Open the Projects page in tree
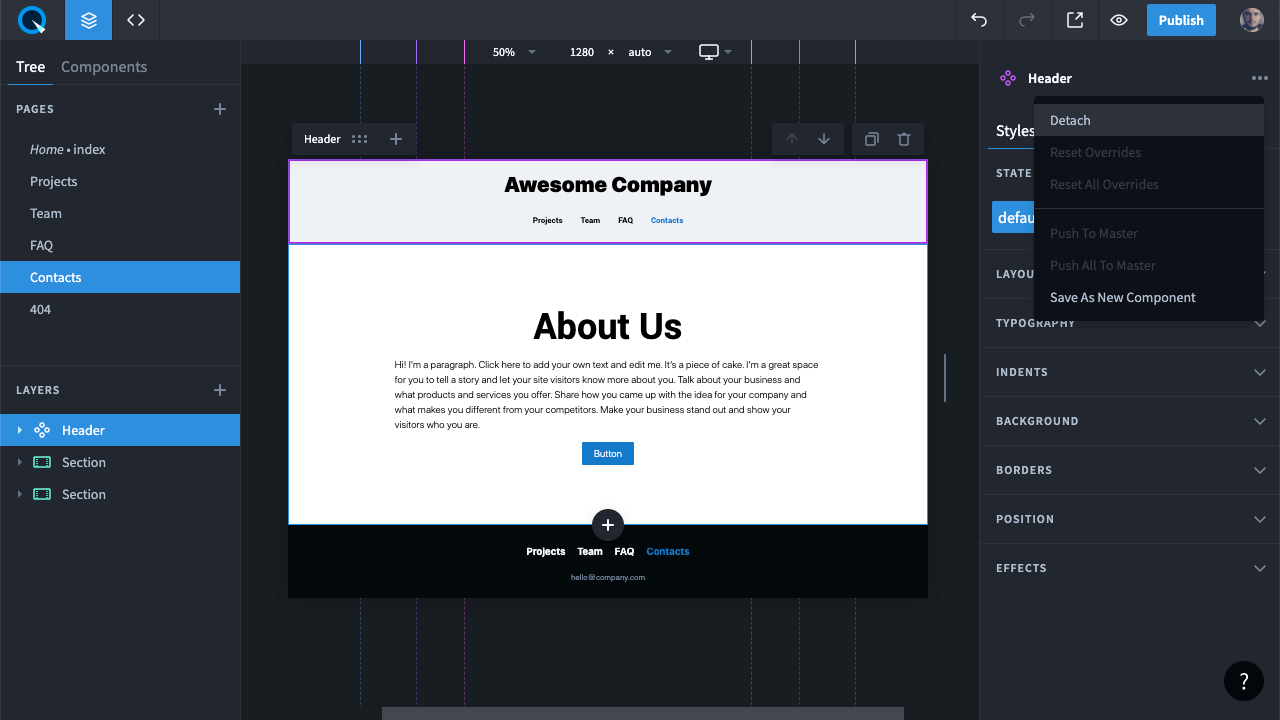Screen dimensions: 1280x720 tap(54, 181)
